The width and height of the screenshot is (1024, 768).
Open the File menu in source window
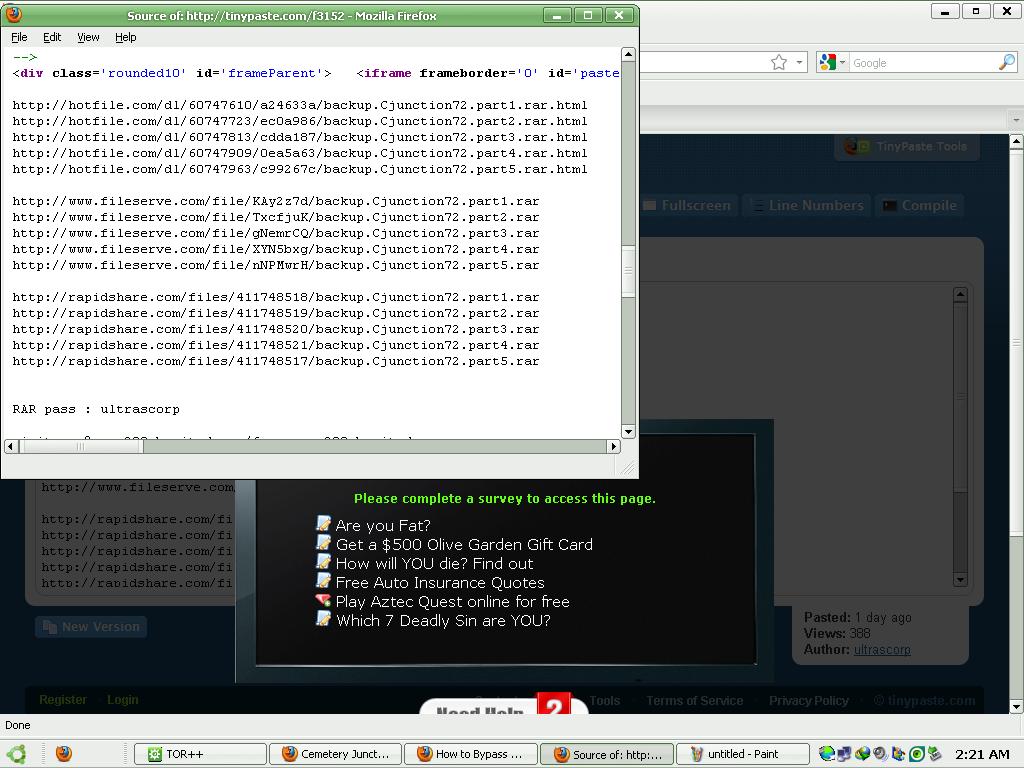click(x=19, y=37)
